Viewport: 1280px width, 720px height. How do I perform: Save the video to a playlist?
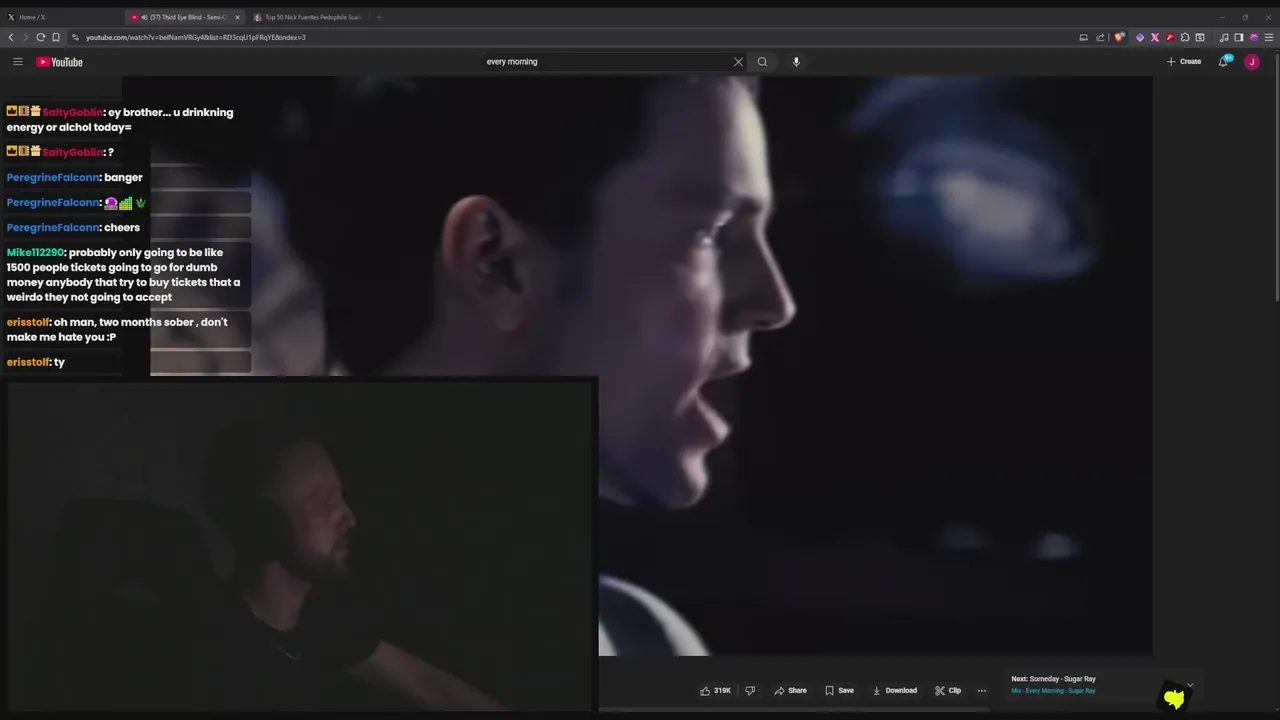[839, 690]
